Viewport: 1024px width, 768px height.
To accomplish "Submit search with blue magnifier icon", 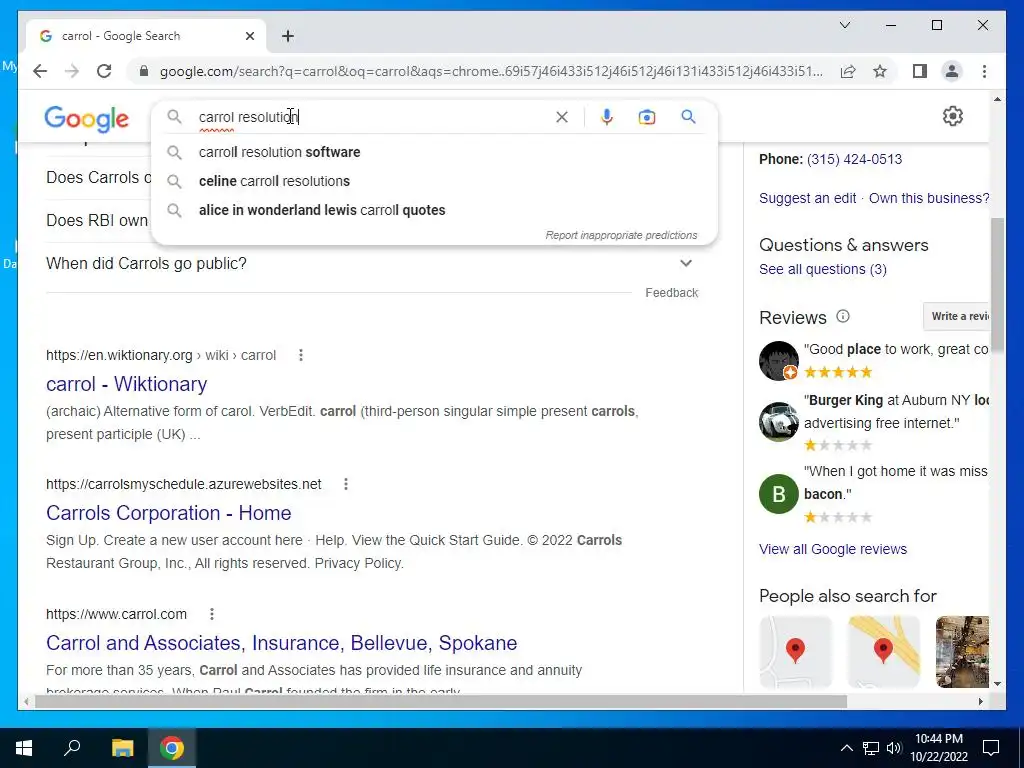I will [x=688, y=117].
